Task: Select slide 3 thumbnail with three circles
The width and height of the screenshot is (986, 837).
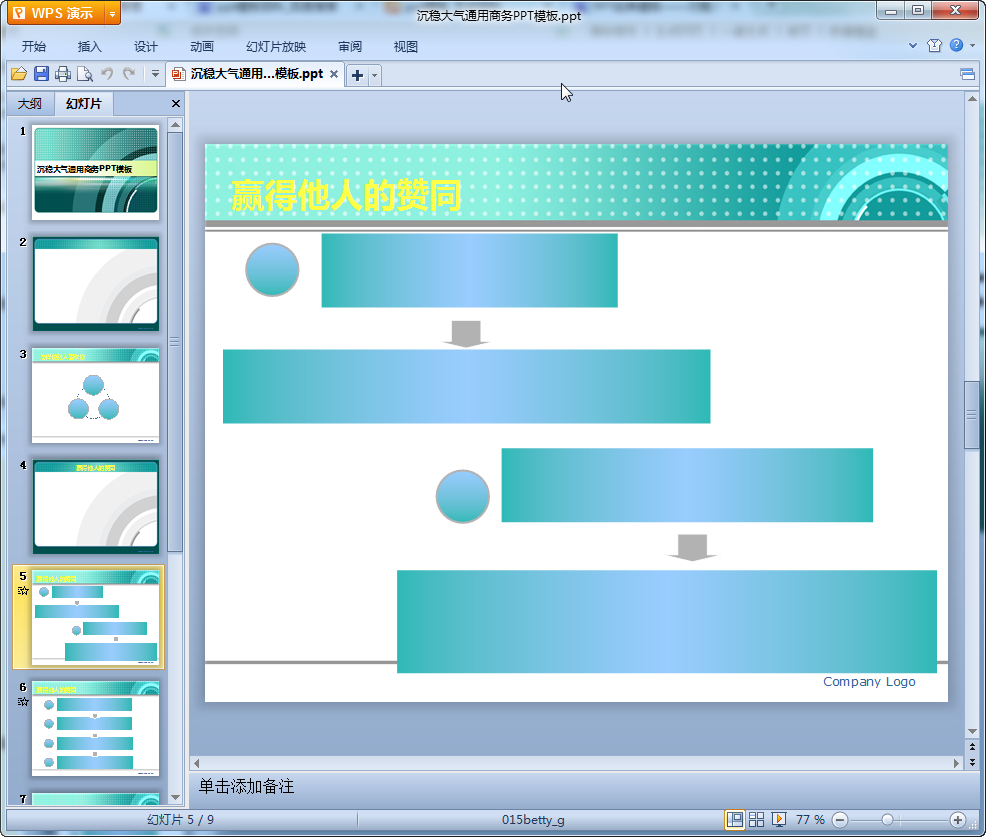Action: pos(96,396)
